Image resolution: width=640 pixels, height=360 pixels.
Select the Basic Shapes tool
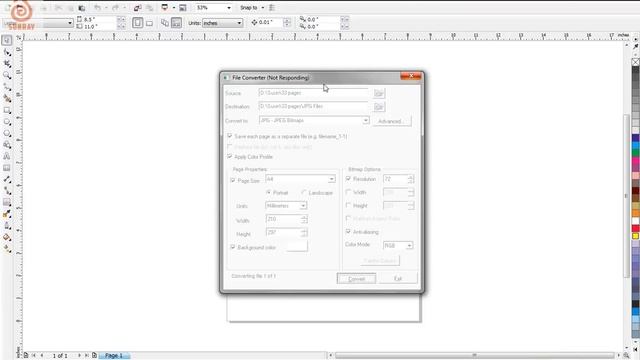(7, 145)
